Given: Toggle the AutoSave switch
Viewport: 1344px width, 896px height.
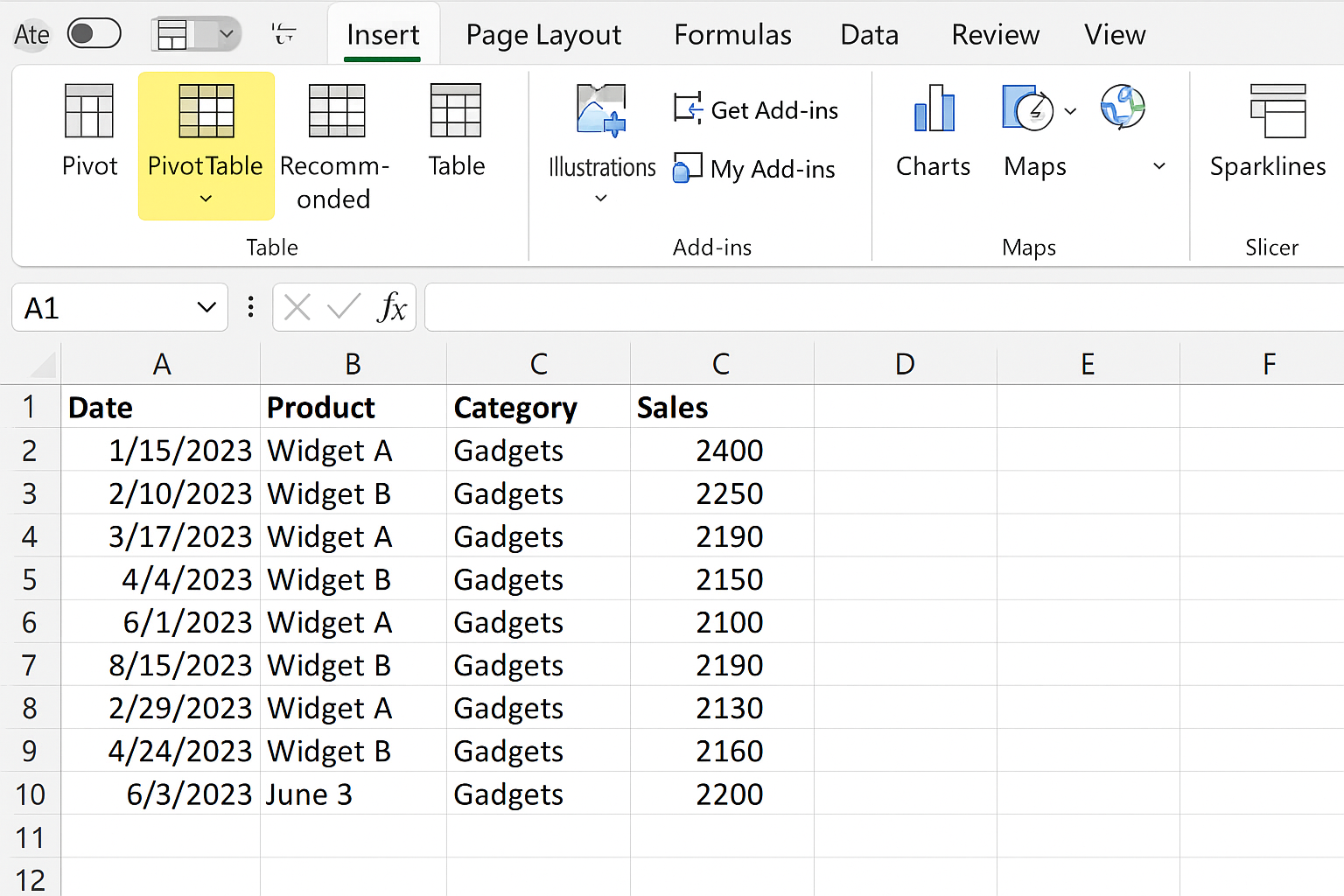Looking at the screenshot, I should click(x=94, y=34).
